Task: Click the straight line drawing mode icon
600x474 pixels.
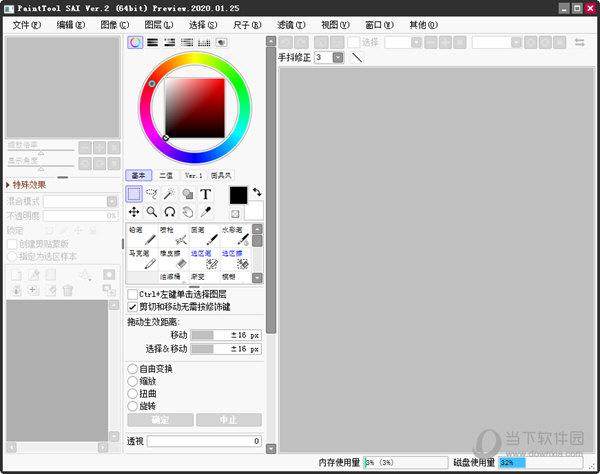Action: point(357,58)
